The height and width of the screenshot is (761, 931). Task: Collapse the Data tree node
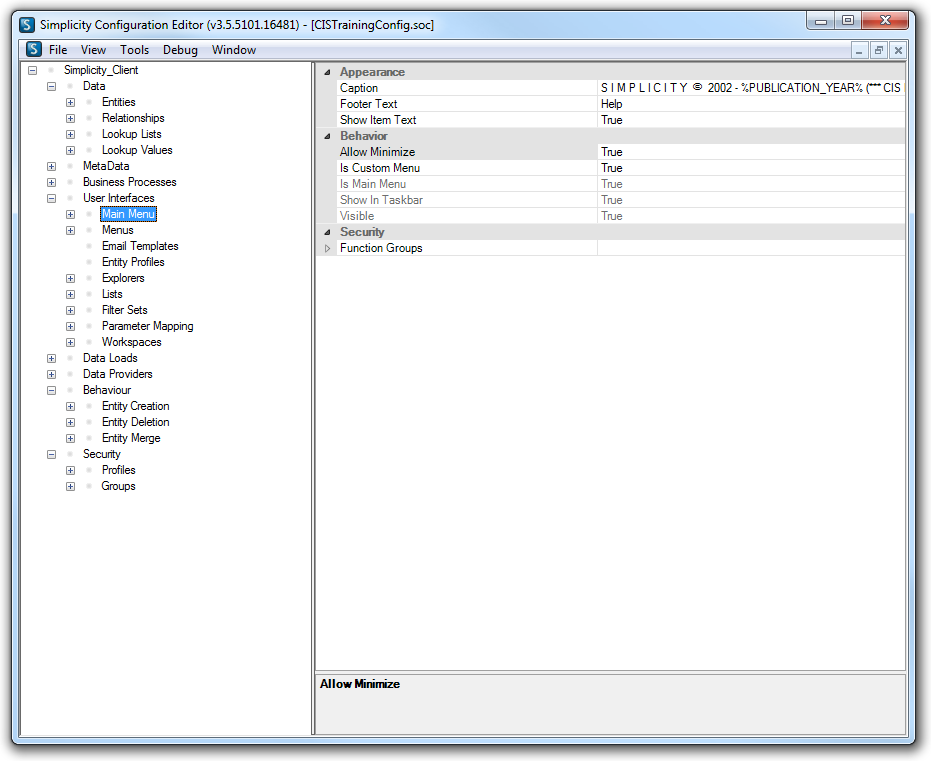click(x=52, y=86)
